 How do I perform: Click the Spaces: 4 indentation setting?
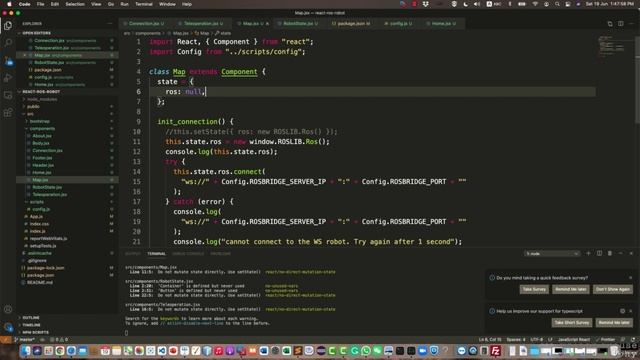(x=516, y=340)
